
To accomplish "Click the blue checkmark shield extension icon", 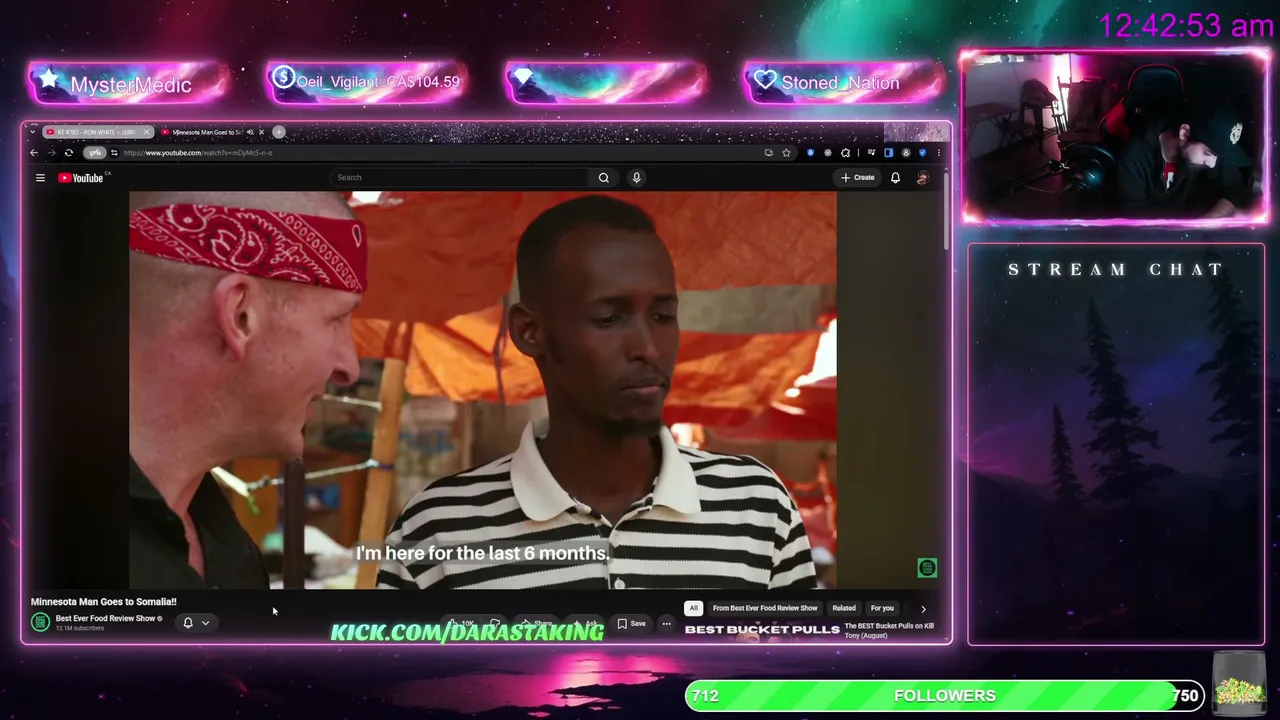I will (x=922, y=153).
